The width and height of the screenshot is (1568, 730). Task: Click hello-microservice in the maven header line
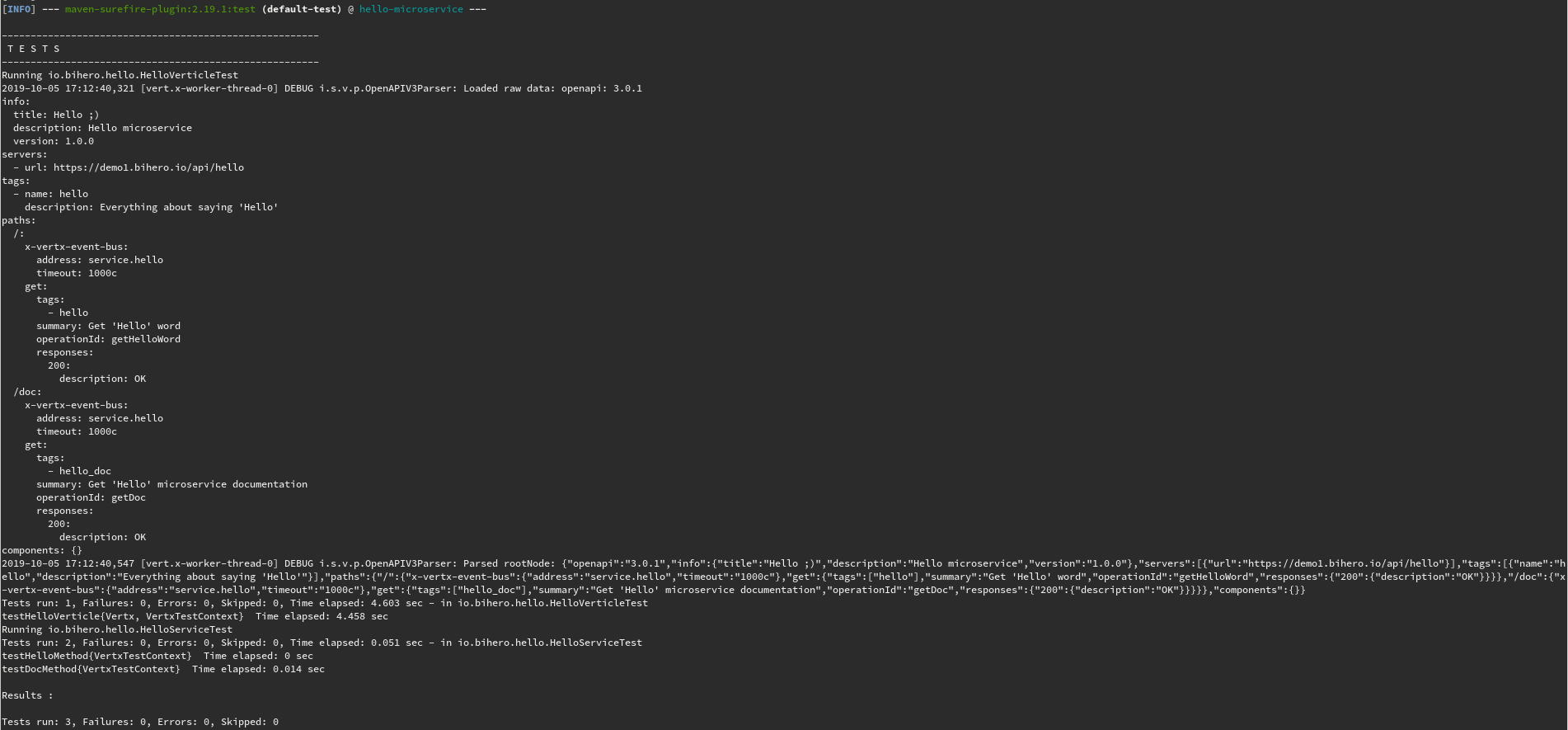pyautogui.click(x=411, y=9)
